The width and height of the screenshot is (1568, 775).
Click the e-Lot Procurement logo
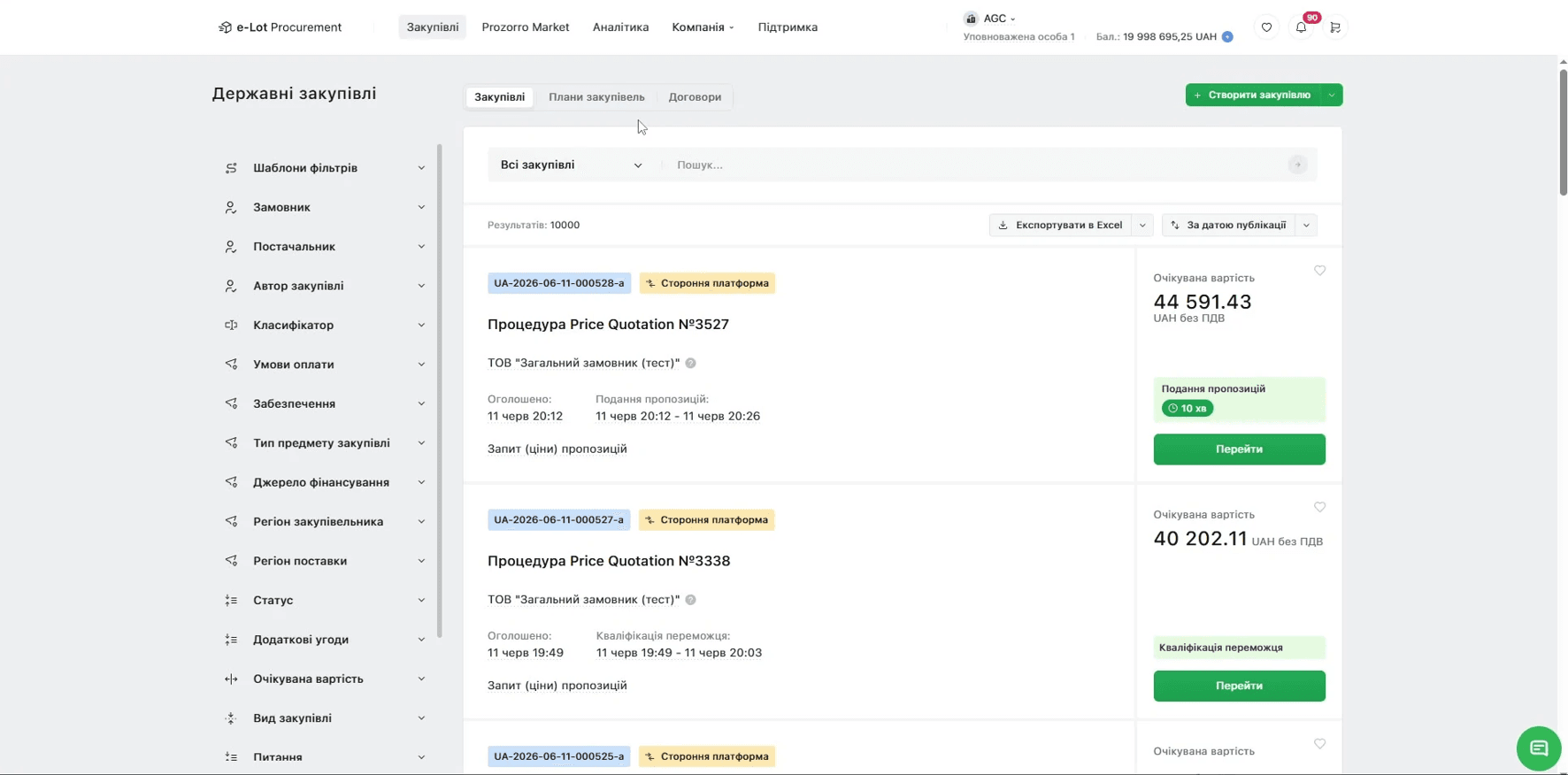pos(280,27)
